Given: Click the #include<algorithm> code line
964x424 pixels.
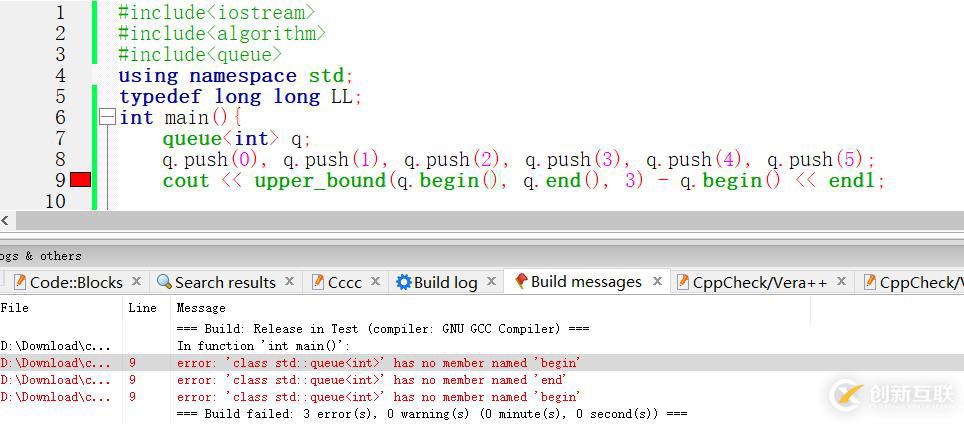Looking at the screenshot, I should click(222, 33).
